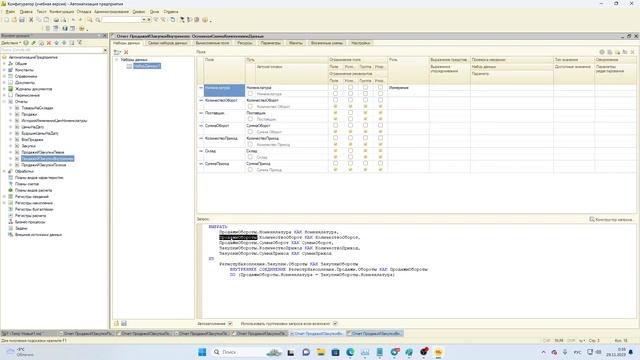Click the toolbar search text field
The width and height of the screenshot is (640, 360).
pos(121,20)
